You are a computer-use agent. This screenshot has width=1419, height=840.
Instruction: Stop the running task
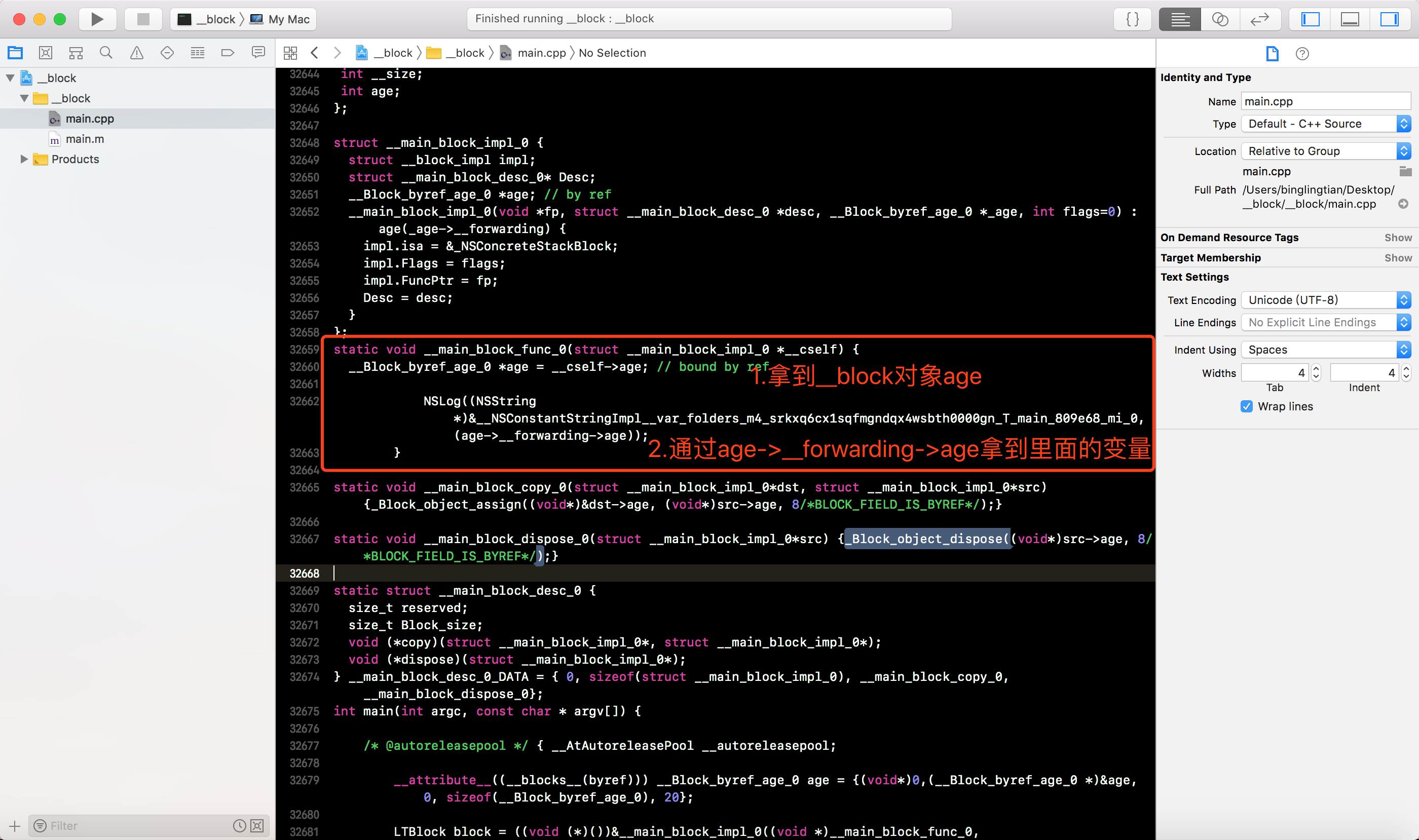click(x=143, y=19)
